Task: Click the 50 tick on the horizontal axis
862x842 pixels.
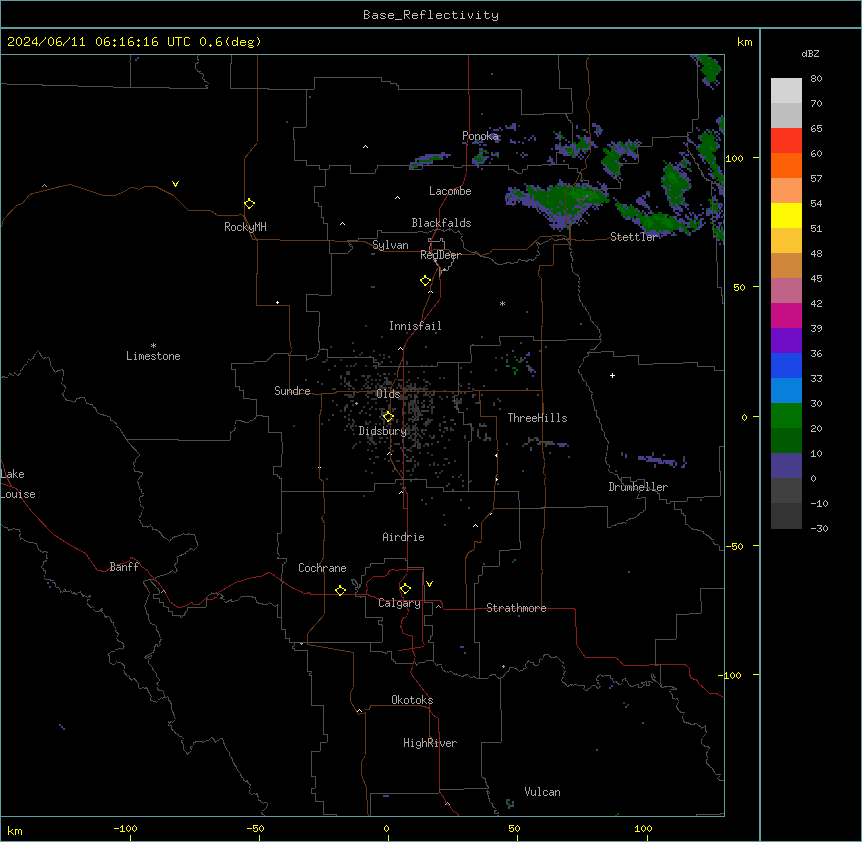Action: pos(514,829)
